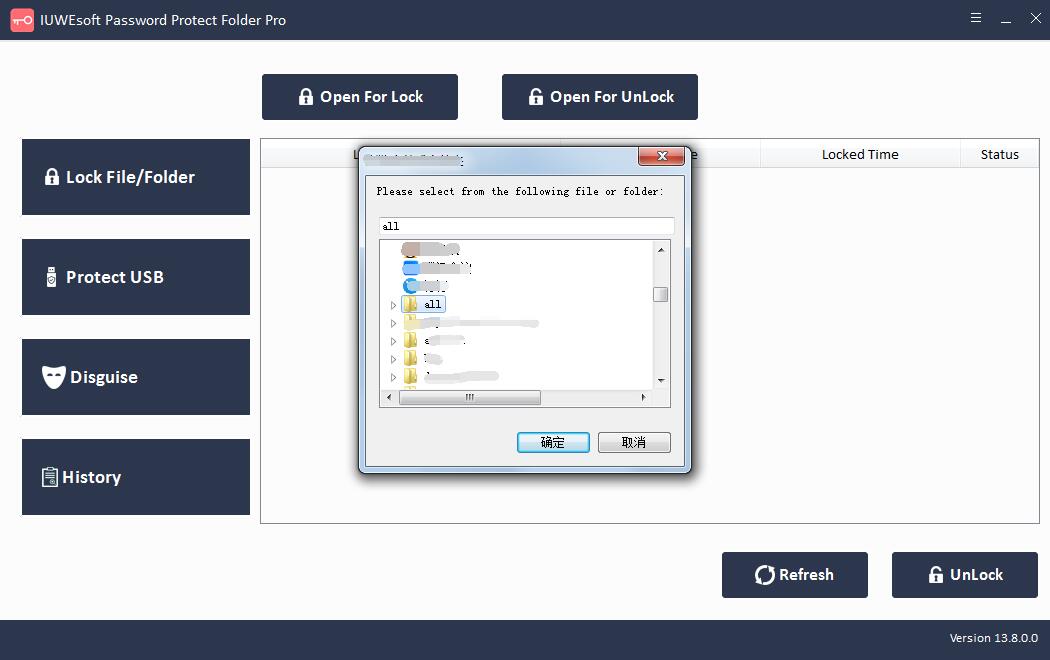Select the Lock File/Folder tab
The height and width of the screenshot is (660, 1050).
tap(136, 177)
